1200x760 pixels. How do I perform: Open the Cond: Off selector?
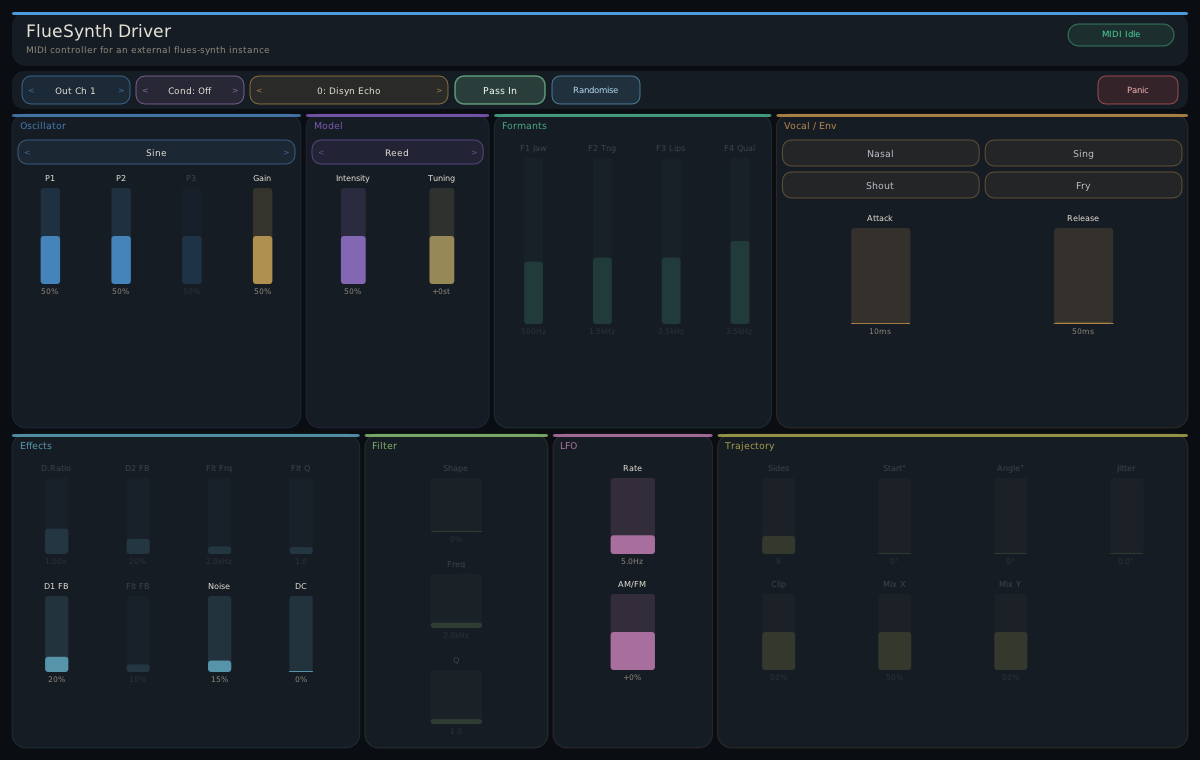(x=190, y=90)
